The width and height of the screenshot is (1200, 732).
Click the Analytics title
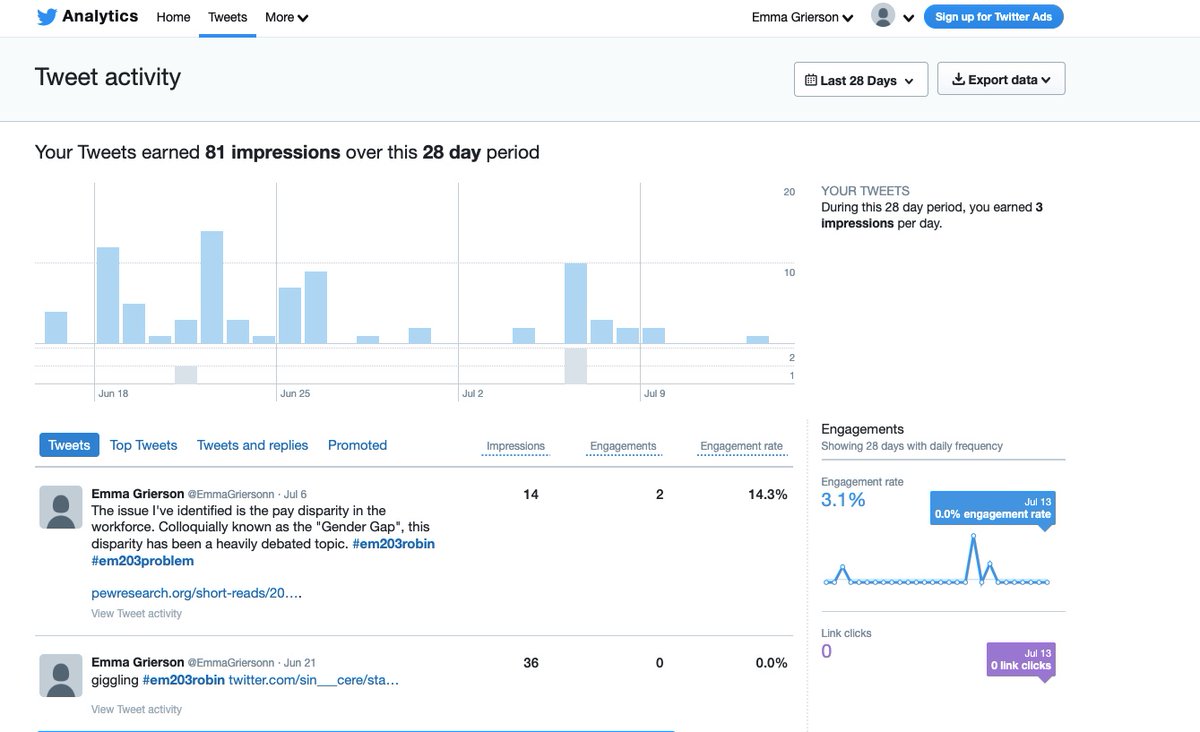(x=100, y=16)
